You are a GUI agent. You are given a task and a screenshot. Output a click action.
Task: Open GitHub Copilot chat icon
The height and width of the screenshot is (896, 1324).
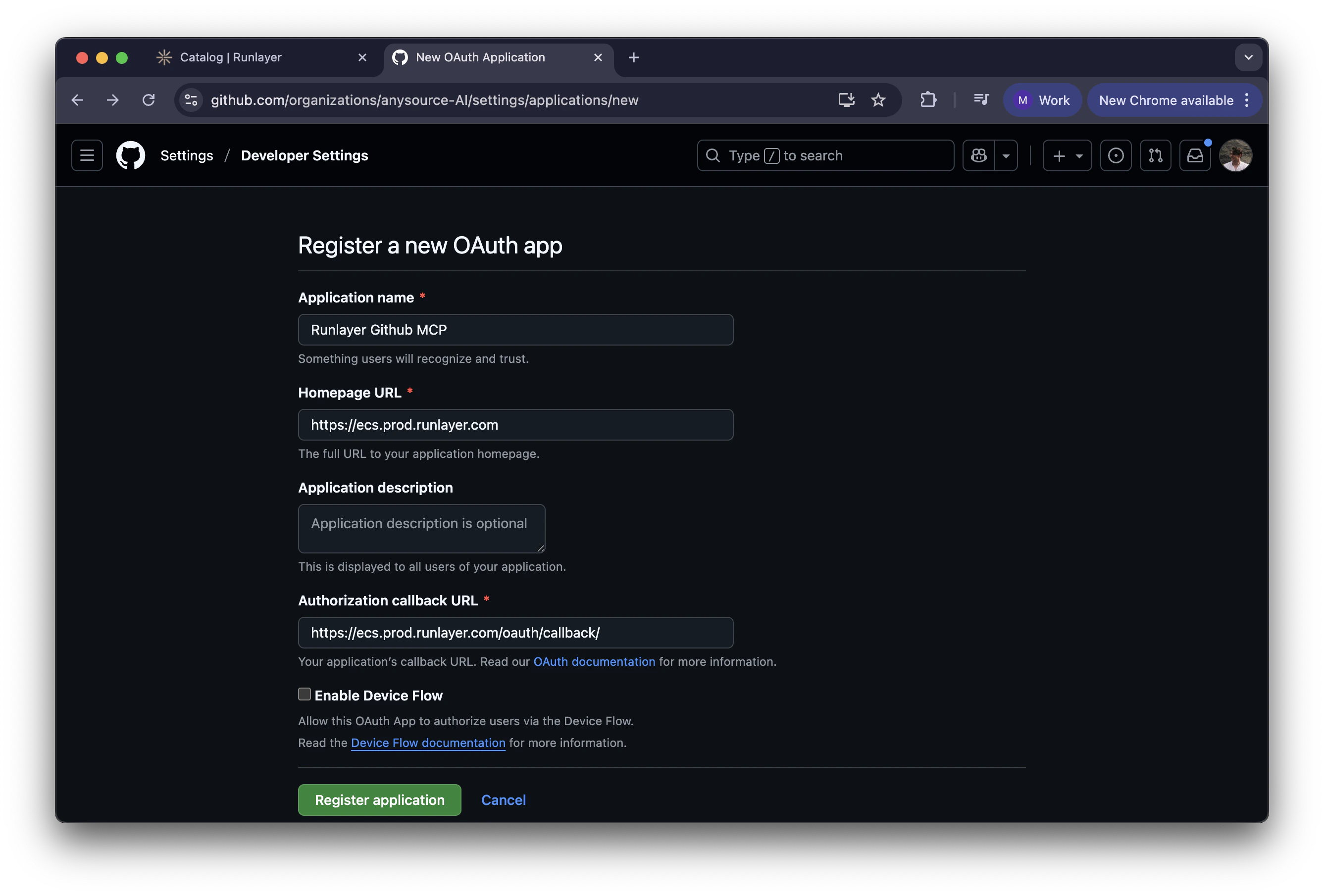tap(978, 155)
